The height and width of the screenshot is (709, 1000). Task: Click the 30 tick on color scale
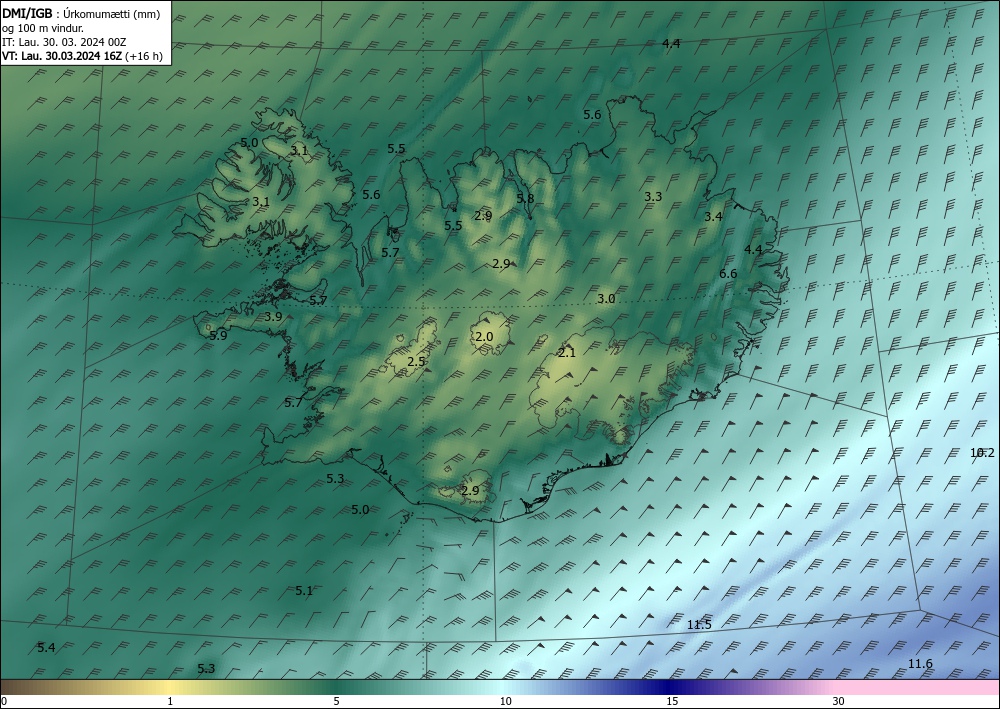(839, 702)
